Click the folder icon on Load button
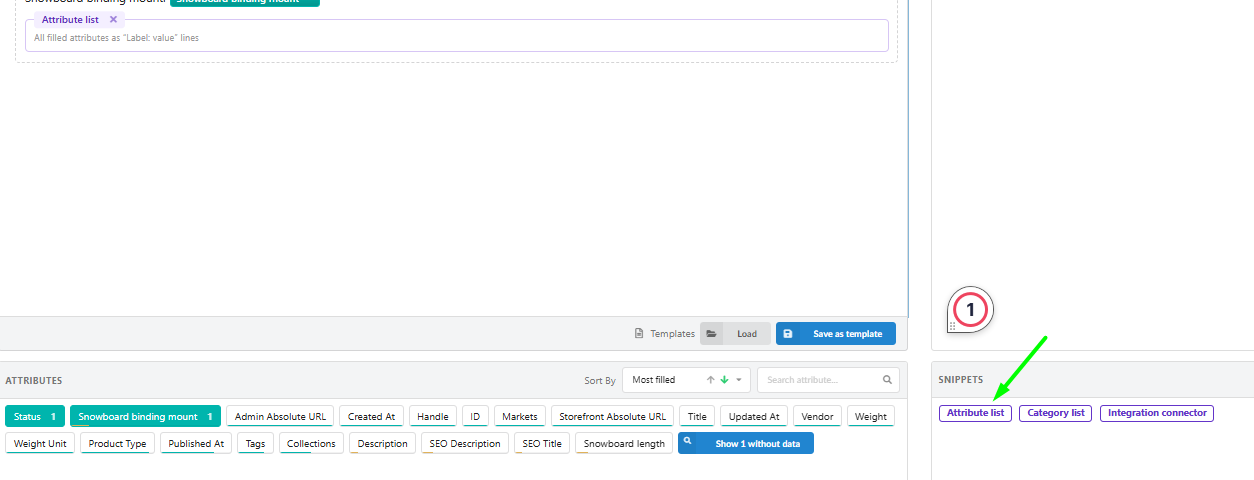The height and width of the screenshot is (480, 1254). [x=712, y=334]
